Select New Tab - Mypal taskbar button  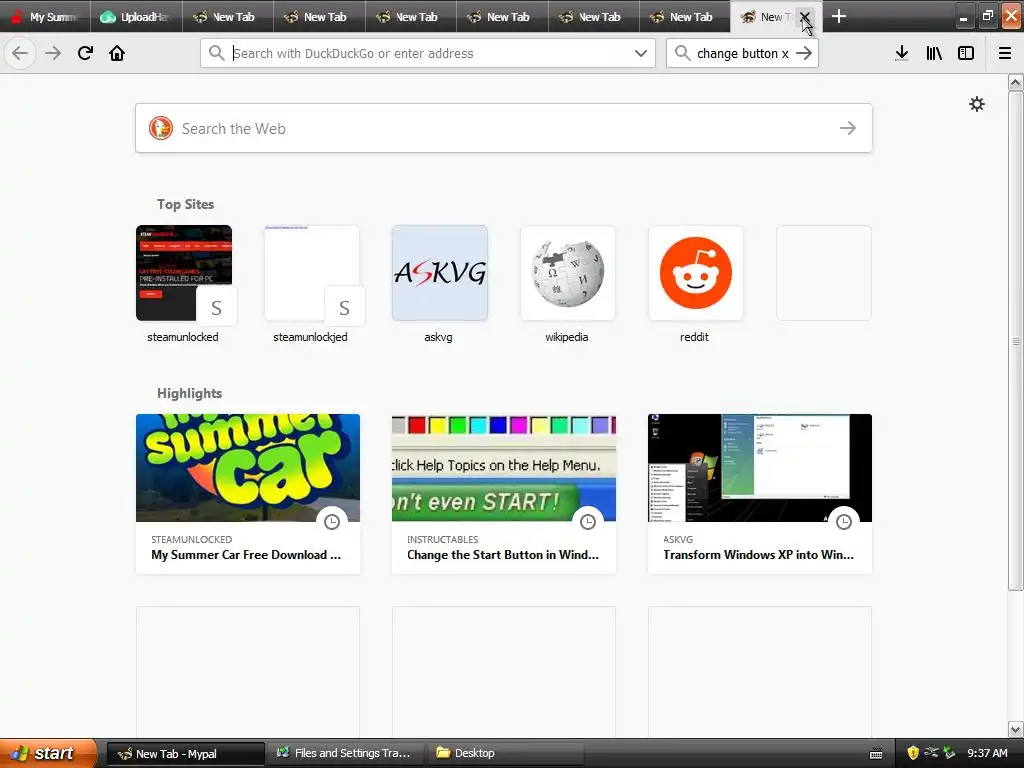click(x=185, y=754)
